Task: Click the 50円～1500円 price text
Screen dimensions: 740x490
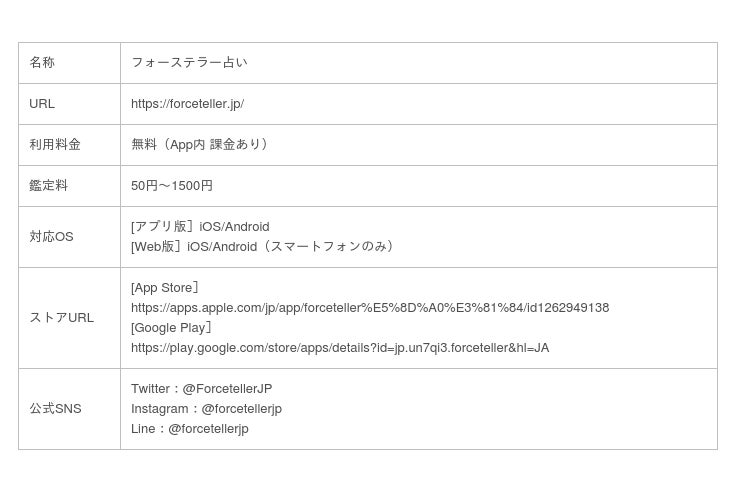Action: coord(172,186)
